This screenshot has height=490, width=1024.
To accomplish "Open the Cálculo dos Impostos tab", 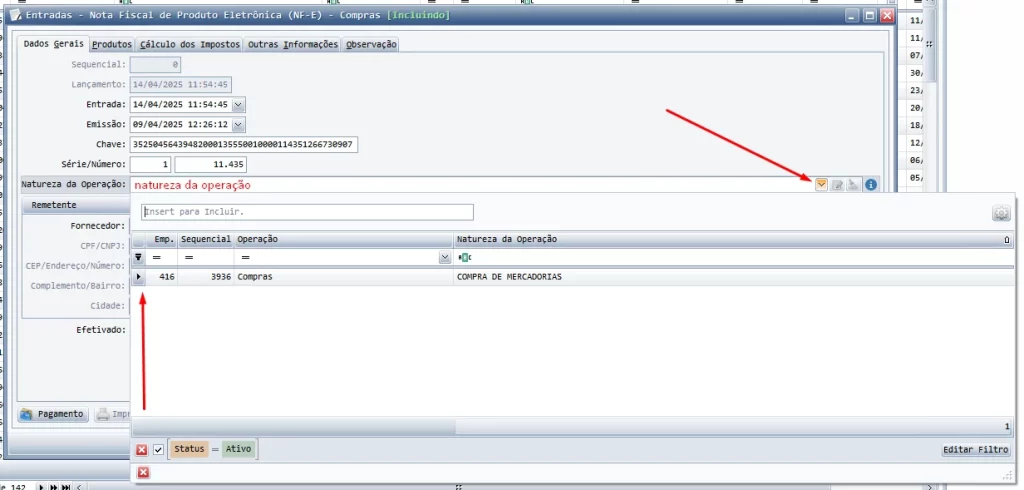I will [189, 44].
